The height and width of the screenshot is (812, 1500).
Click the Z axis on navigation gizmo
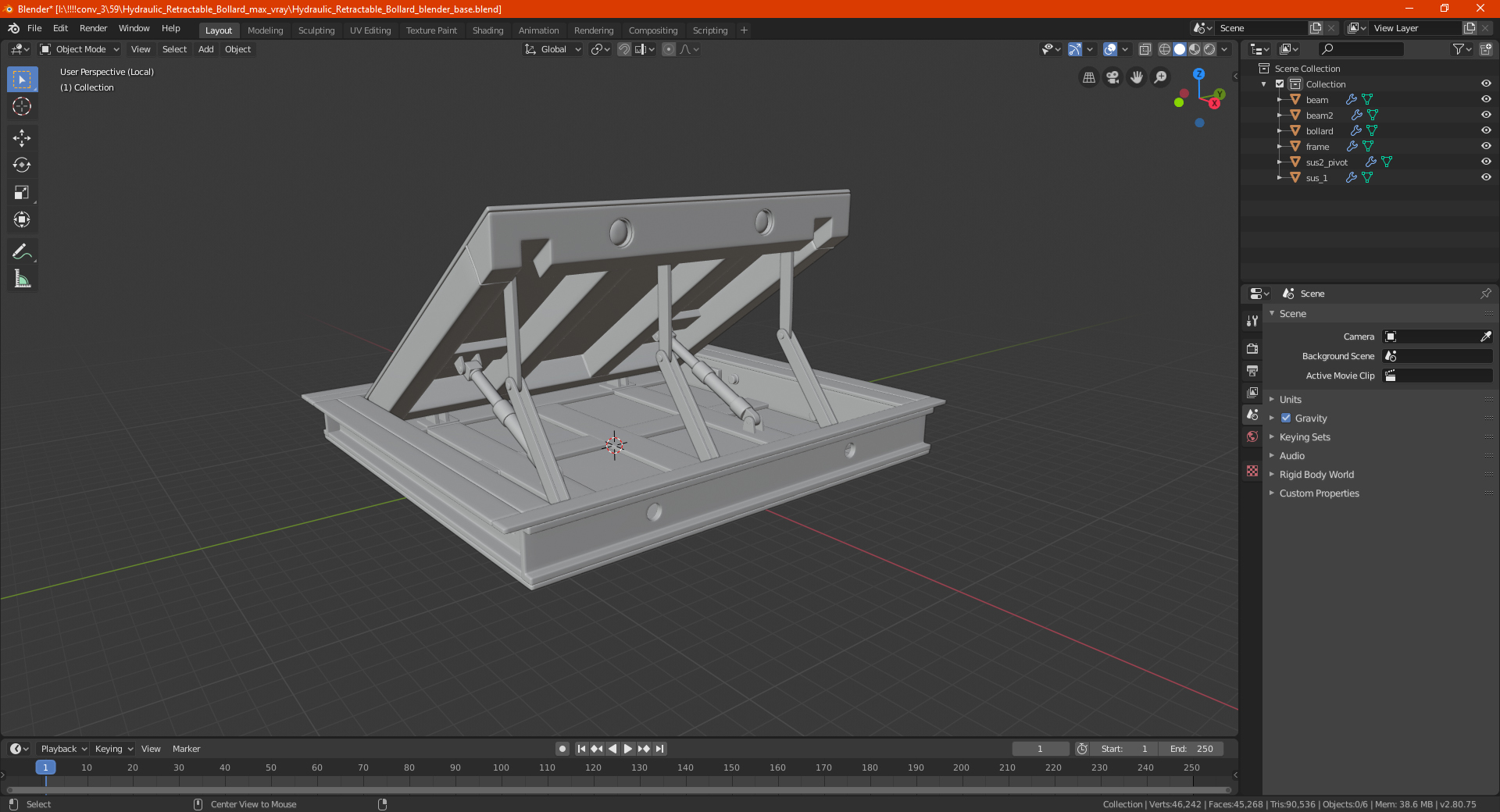pos(1198,74)
